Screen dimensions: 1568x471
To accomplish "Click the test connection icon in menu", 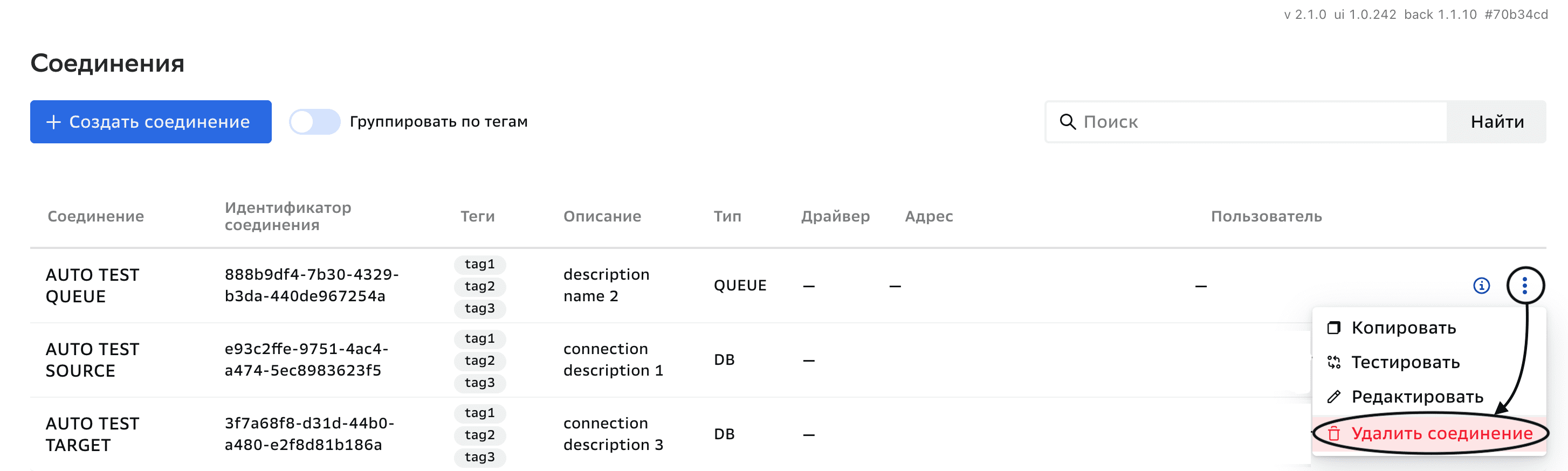I will (x=1333, y=363).
